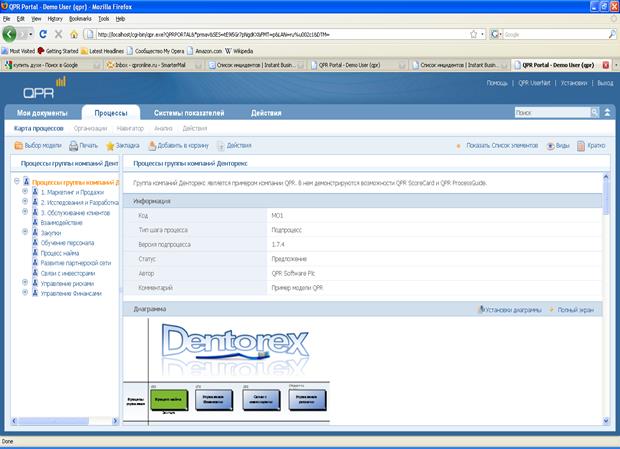The image size is (620, 449).
Task: Bookmark this page with the star icon
Action: click(473, 34)
